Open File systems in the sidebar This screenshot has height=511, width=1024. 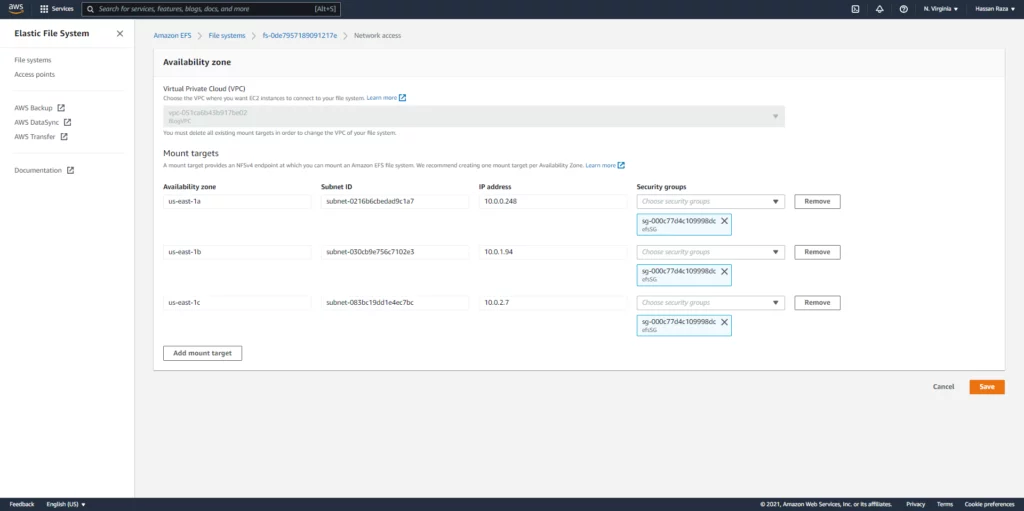click(x=33, y=60)
